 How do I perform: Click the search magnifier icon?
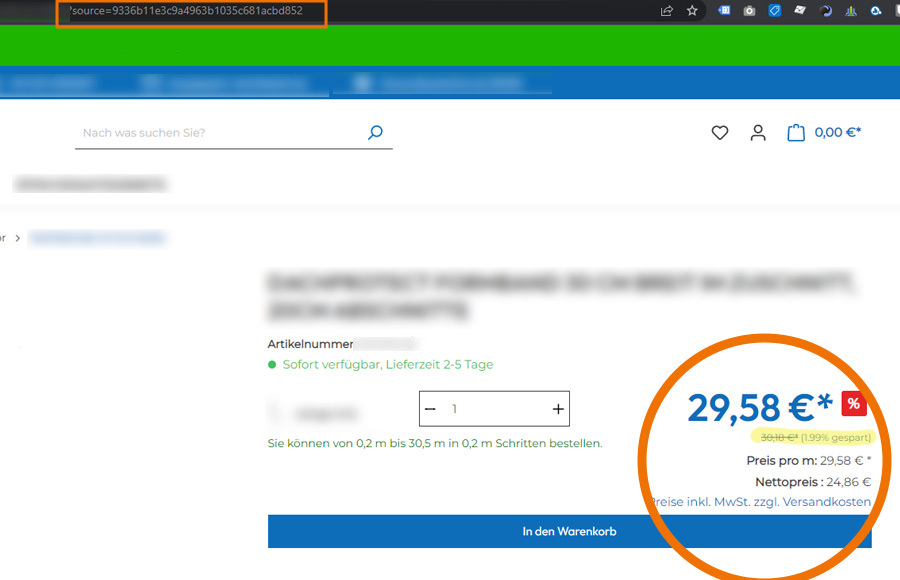(x=375, y=132)
